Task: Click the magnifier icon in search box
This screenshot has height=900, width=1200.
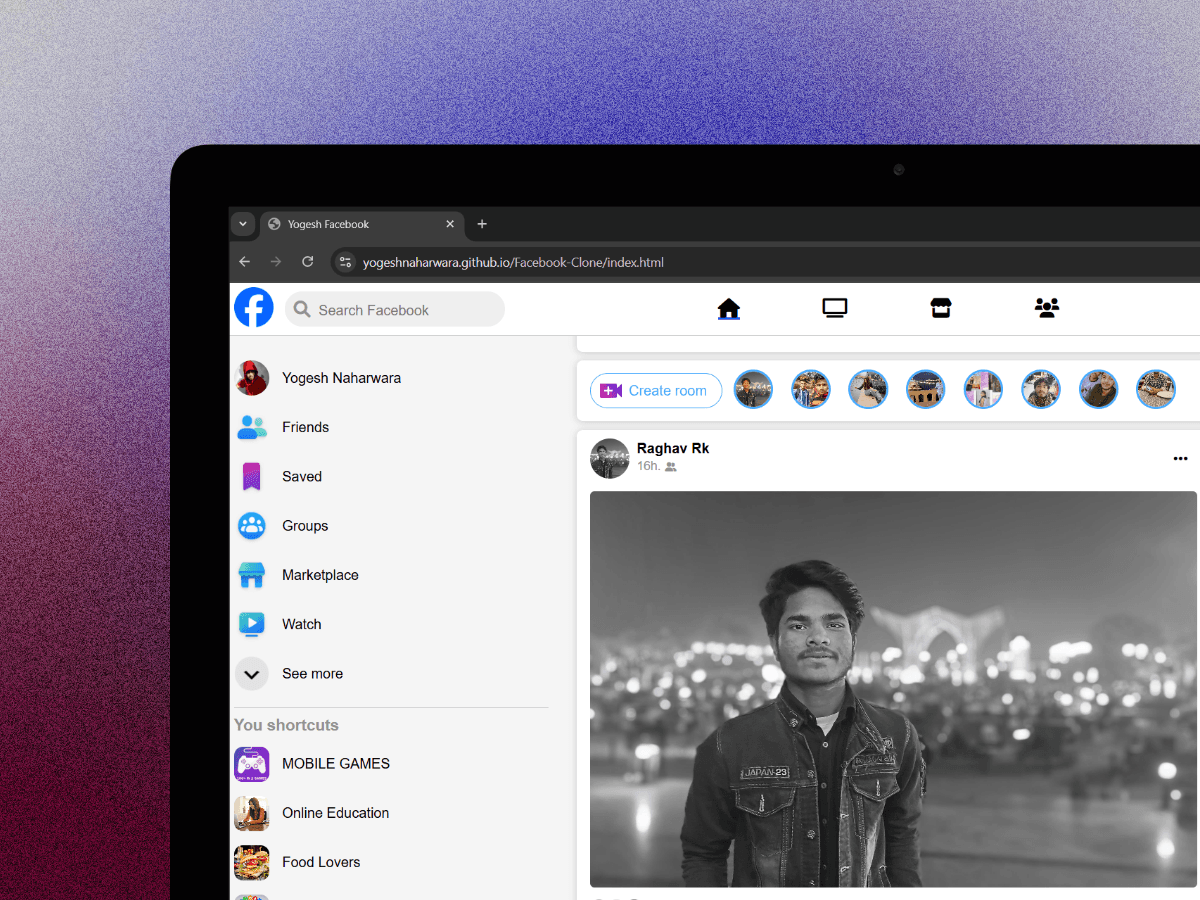Action: point(302,310)
